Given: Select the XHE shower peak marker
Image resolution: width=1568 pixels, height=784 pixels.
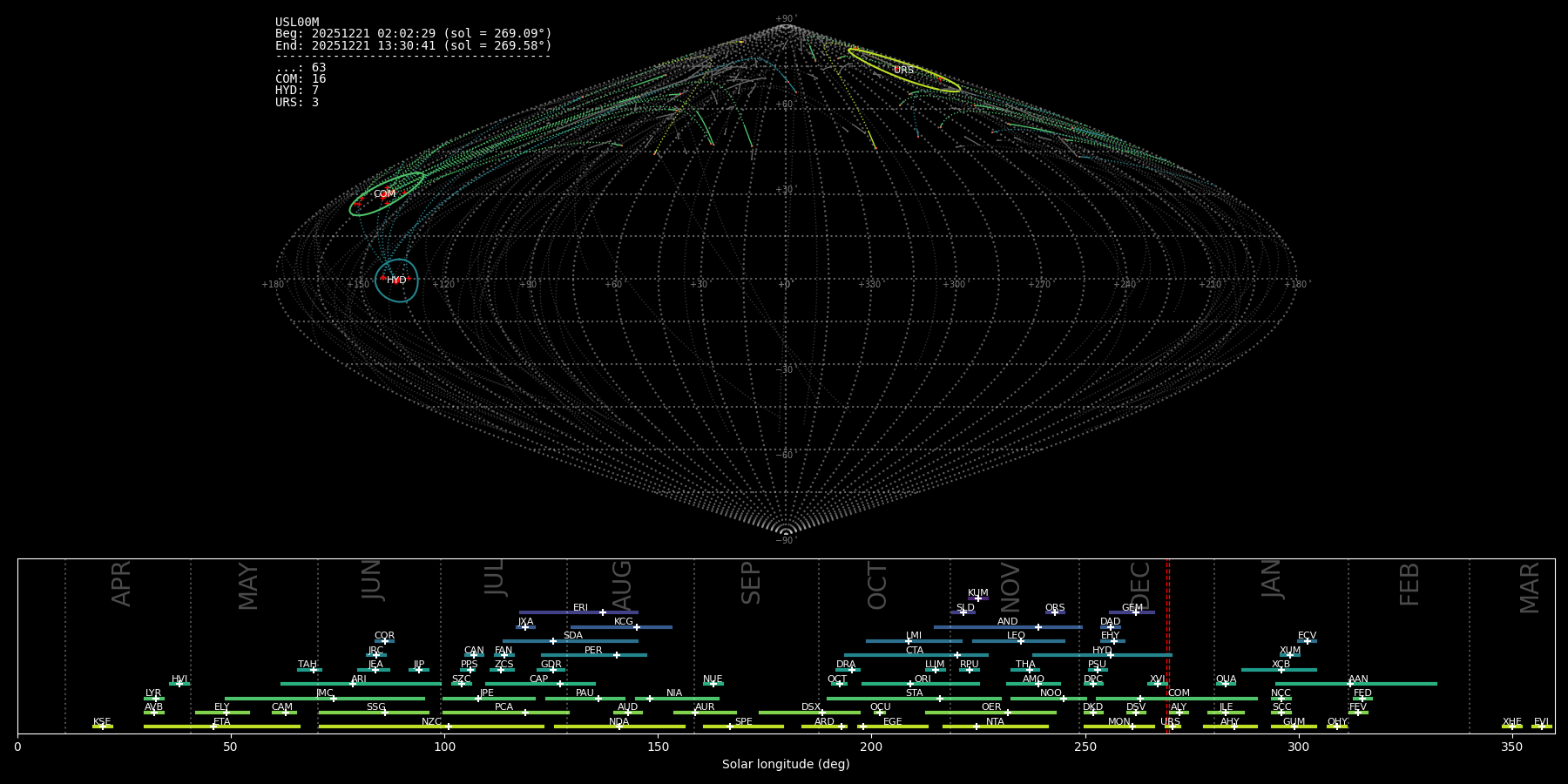Looking at the screenshot, I should (1511, 727).
